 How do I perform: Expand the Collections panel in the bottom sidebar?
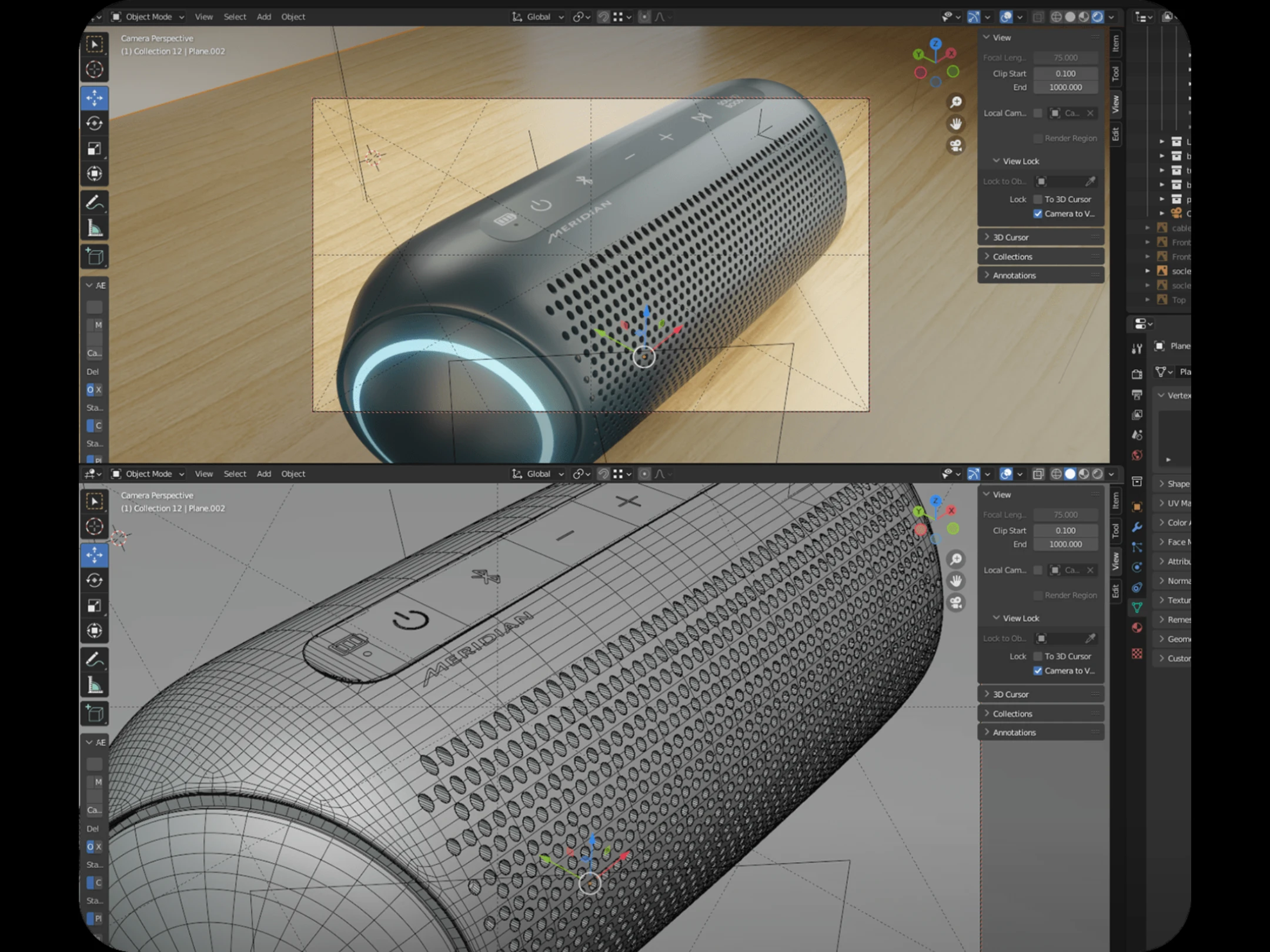tap(1012, 713)
